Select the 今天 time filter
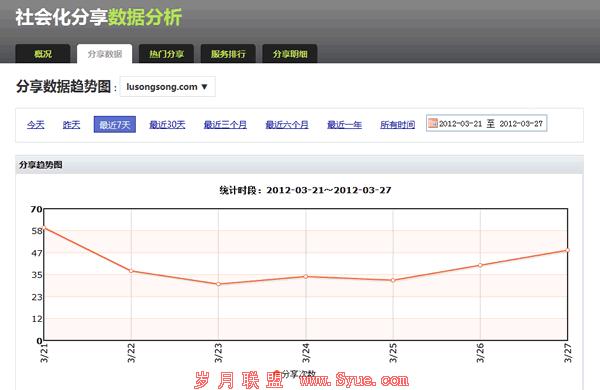 pos(36,125)
